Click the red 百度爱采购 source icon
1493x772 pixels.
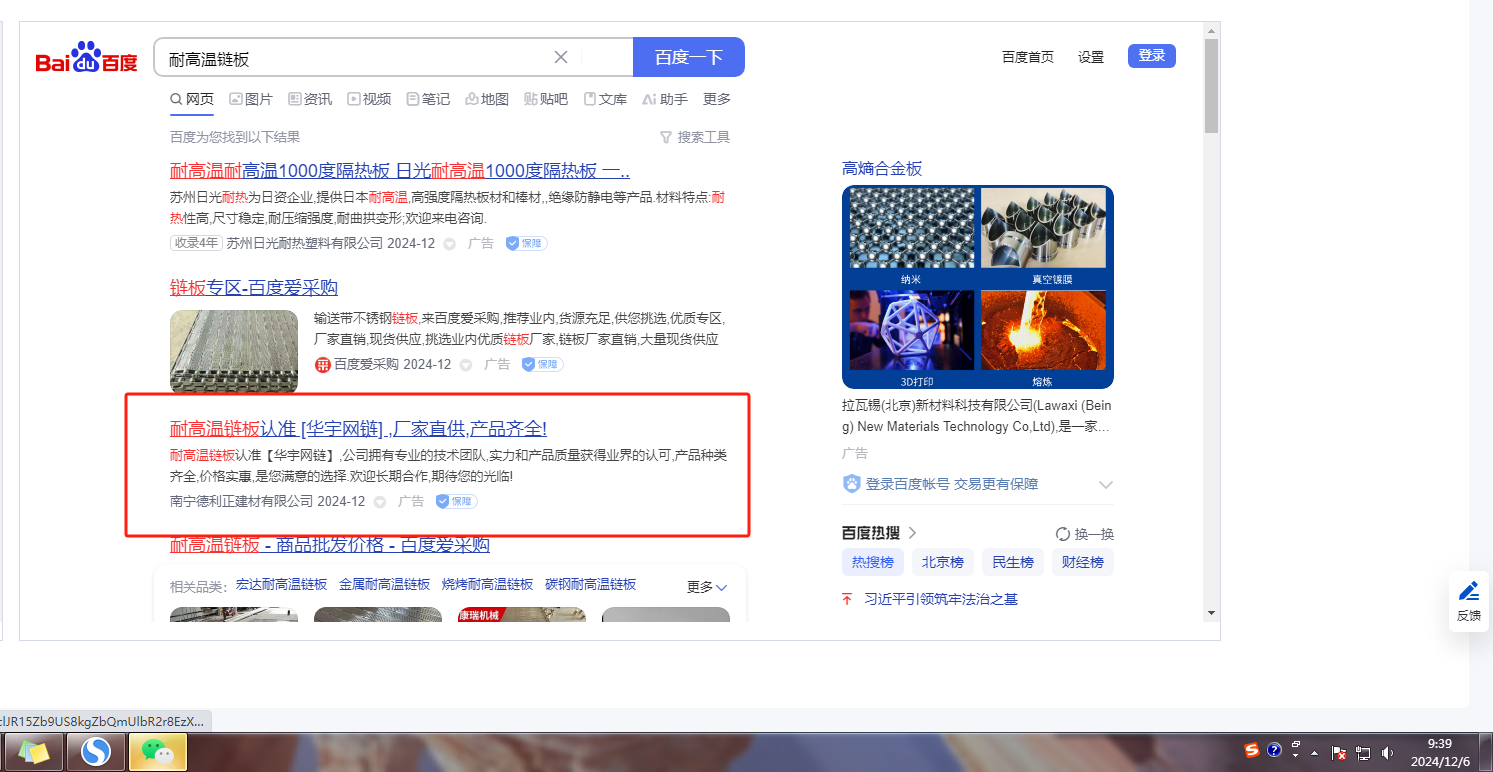pos(322,365)
